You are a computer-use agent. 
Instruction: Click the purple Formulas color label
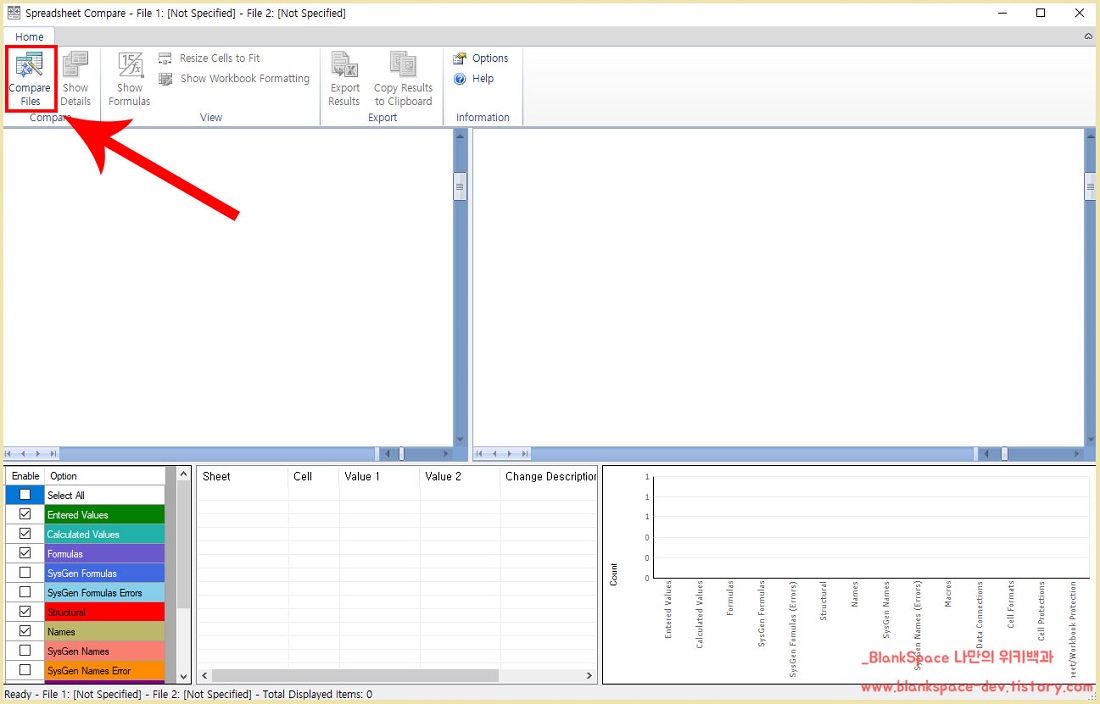[105, 554]
